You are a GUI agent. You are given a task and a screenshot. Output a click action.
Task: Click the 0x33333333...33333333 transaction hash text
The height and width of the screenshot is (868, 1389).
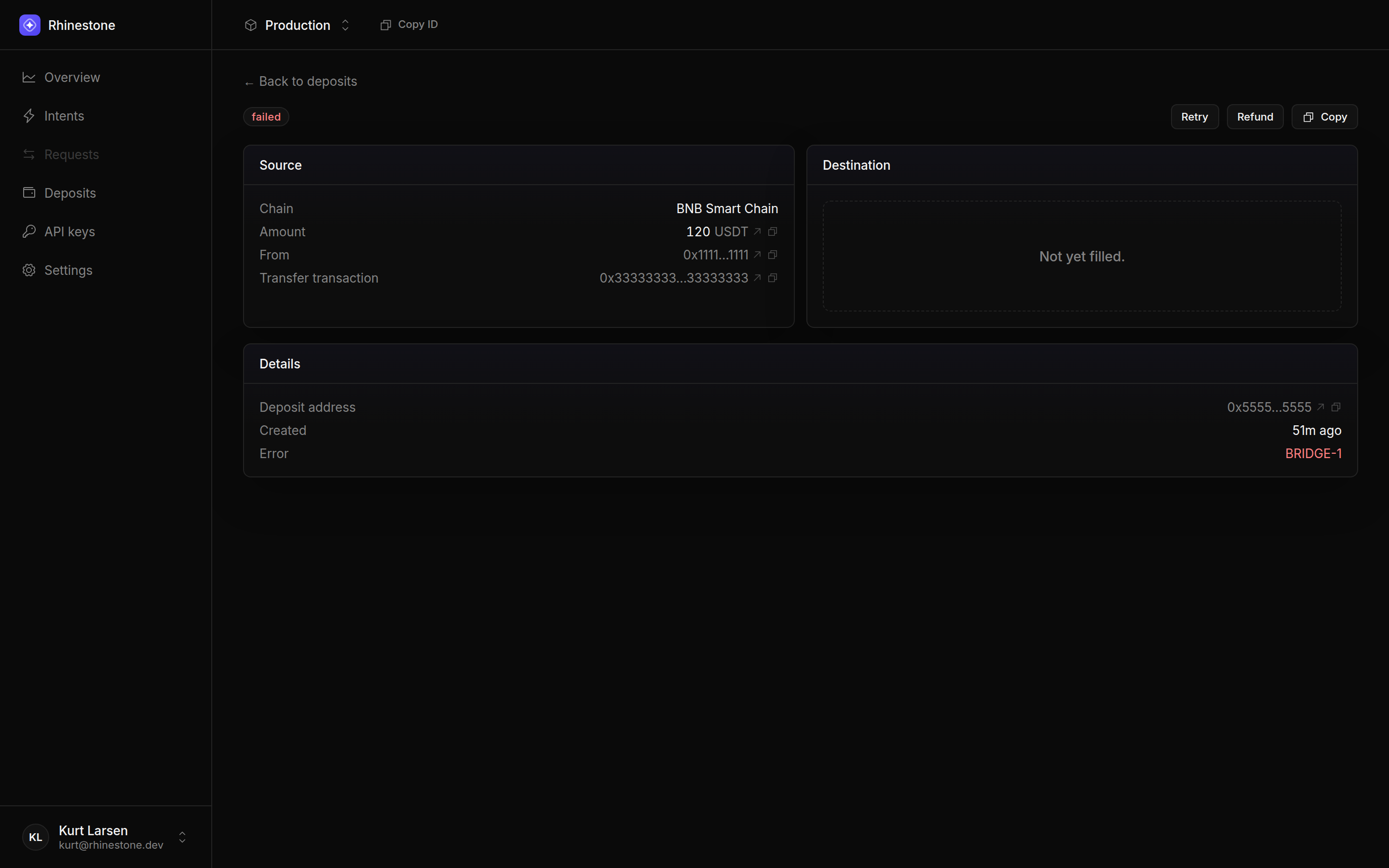pos(674,278)
